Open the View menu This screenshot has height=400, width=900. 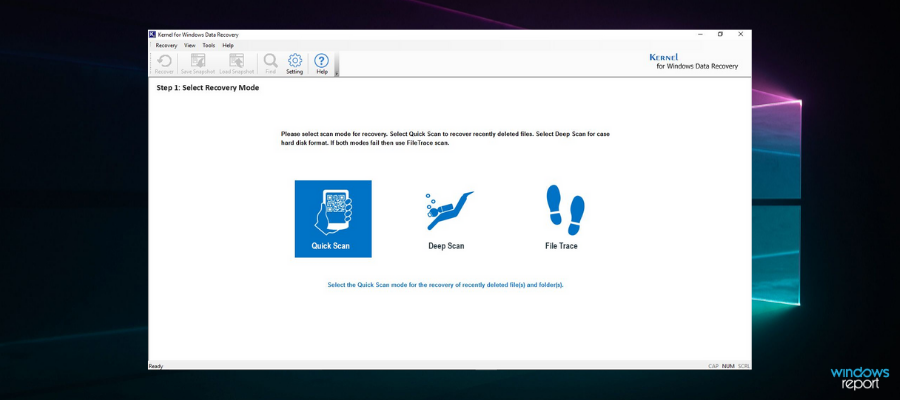(190, 45)
